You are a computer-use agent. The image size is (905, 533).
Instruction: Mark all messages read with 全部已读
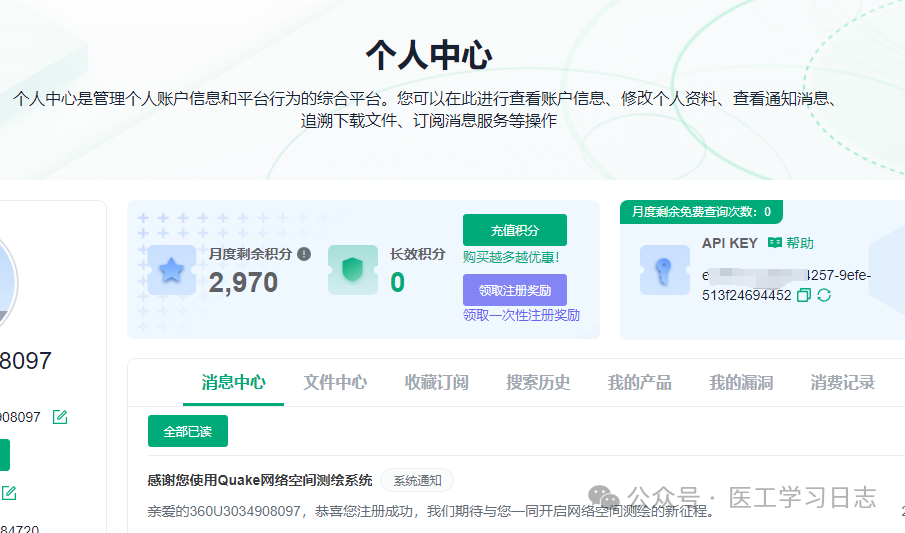pos(188,431)
